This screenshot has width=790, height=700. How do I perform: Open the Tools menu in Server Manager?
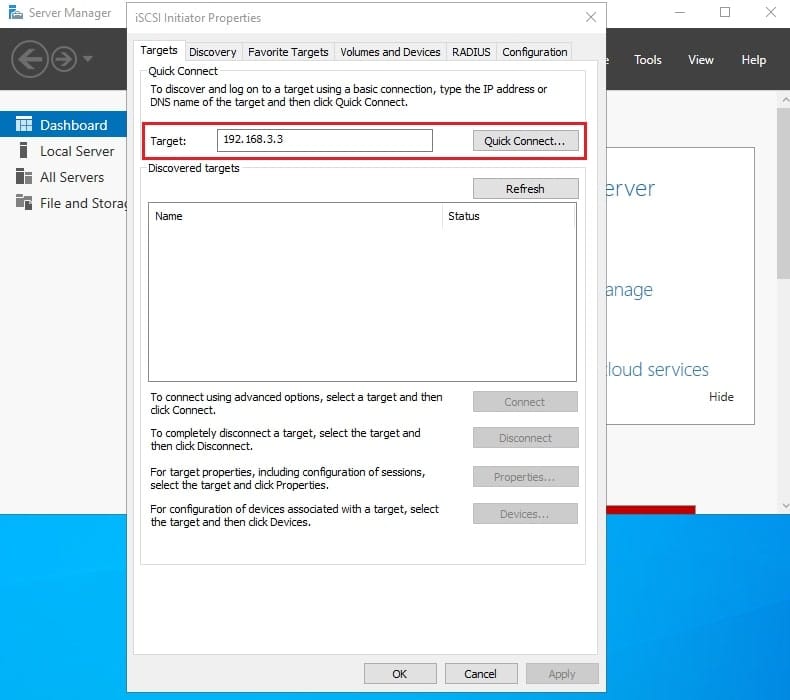648,60
